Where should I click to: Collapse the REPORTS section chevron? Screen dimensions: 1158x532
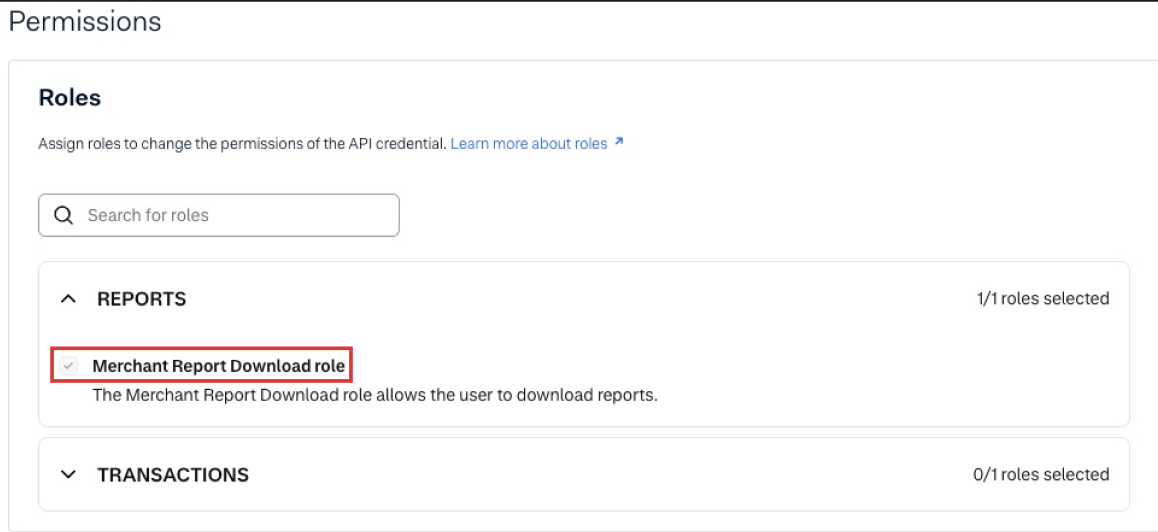[x=69, y=299]
